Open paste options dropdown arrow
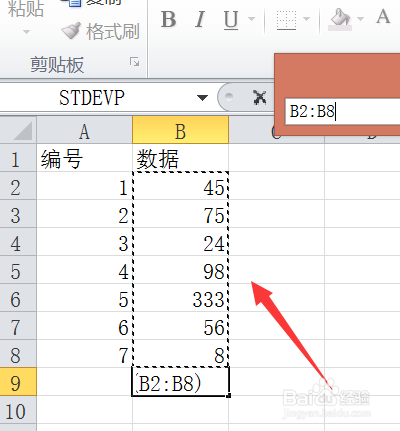 (x=26, y=32)
